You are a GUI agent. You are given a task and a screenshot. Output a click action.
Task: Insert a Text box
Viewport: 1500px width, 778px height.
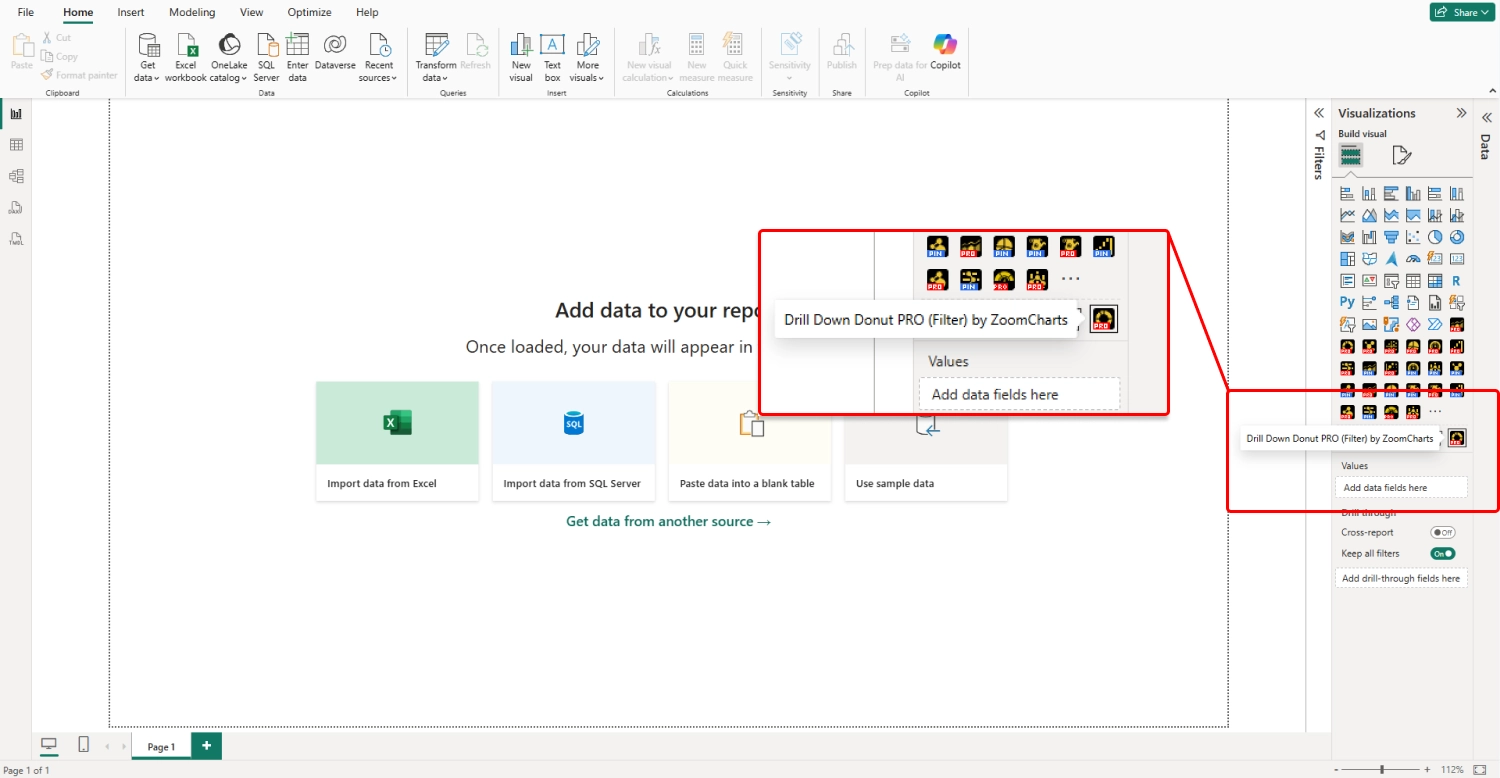[x=552, y=57]
